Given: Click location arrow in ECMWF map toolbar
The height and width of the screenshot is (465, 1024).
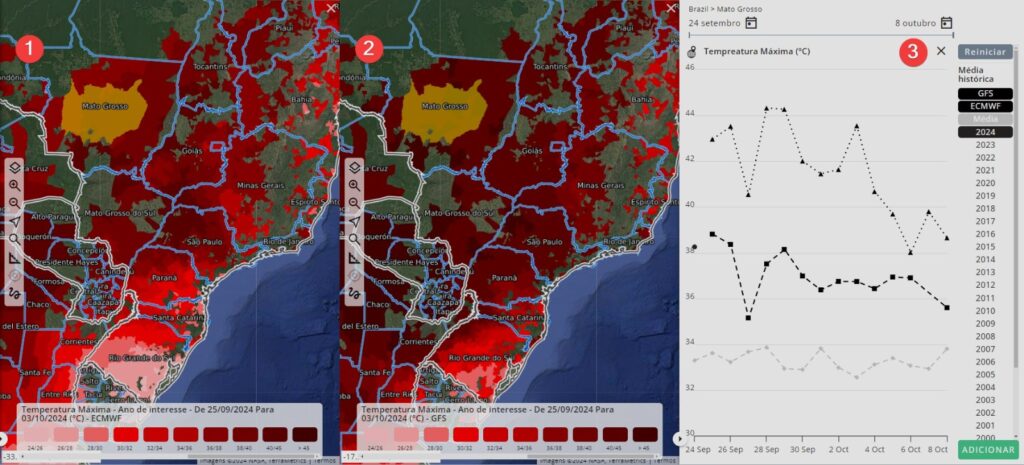Looking at the screenshot, I should 14,221.
